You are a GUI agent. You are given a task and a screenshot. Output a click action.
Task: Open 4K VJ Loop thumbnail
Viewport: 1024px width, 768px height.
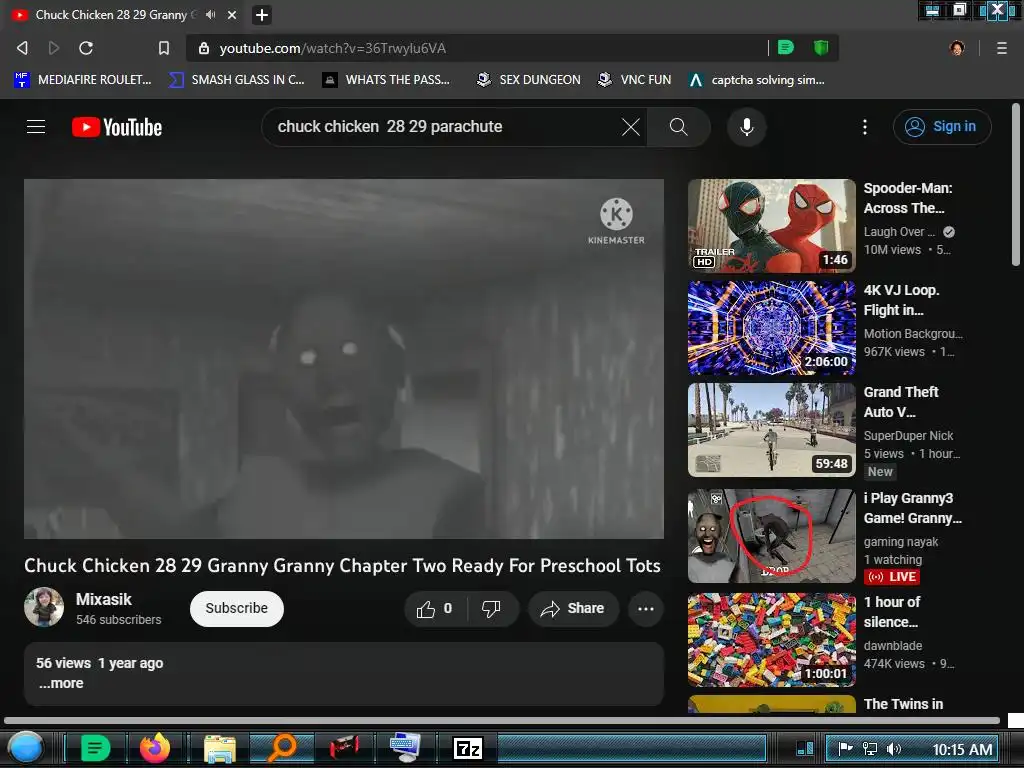pos(771,328)
